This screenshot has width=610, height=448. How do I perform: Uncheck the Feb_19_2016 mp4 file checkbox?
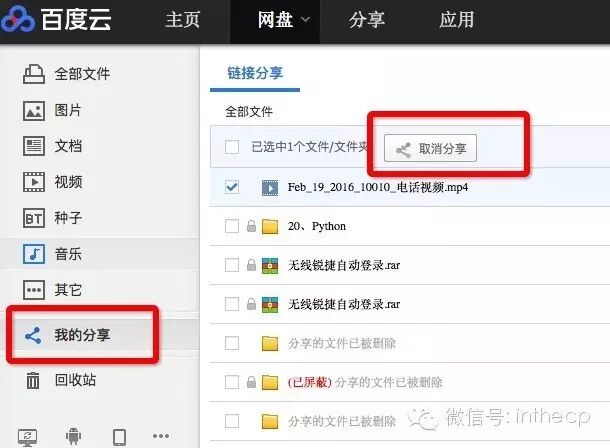click(232, 187)
